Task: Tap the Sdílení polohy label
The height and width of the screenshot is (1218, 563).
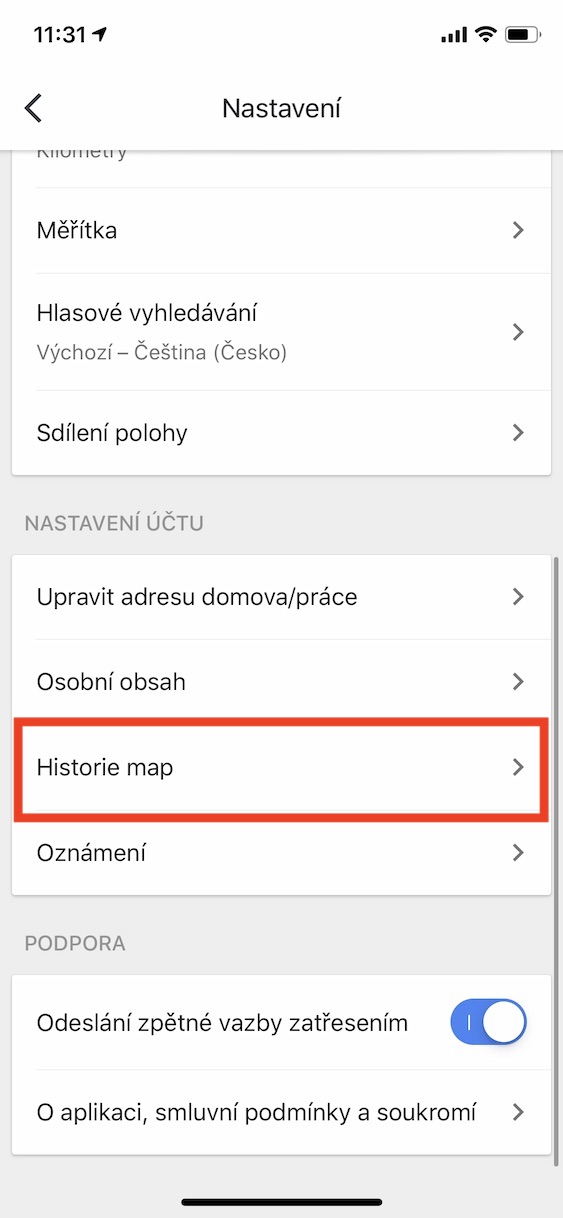Action: 112,433
